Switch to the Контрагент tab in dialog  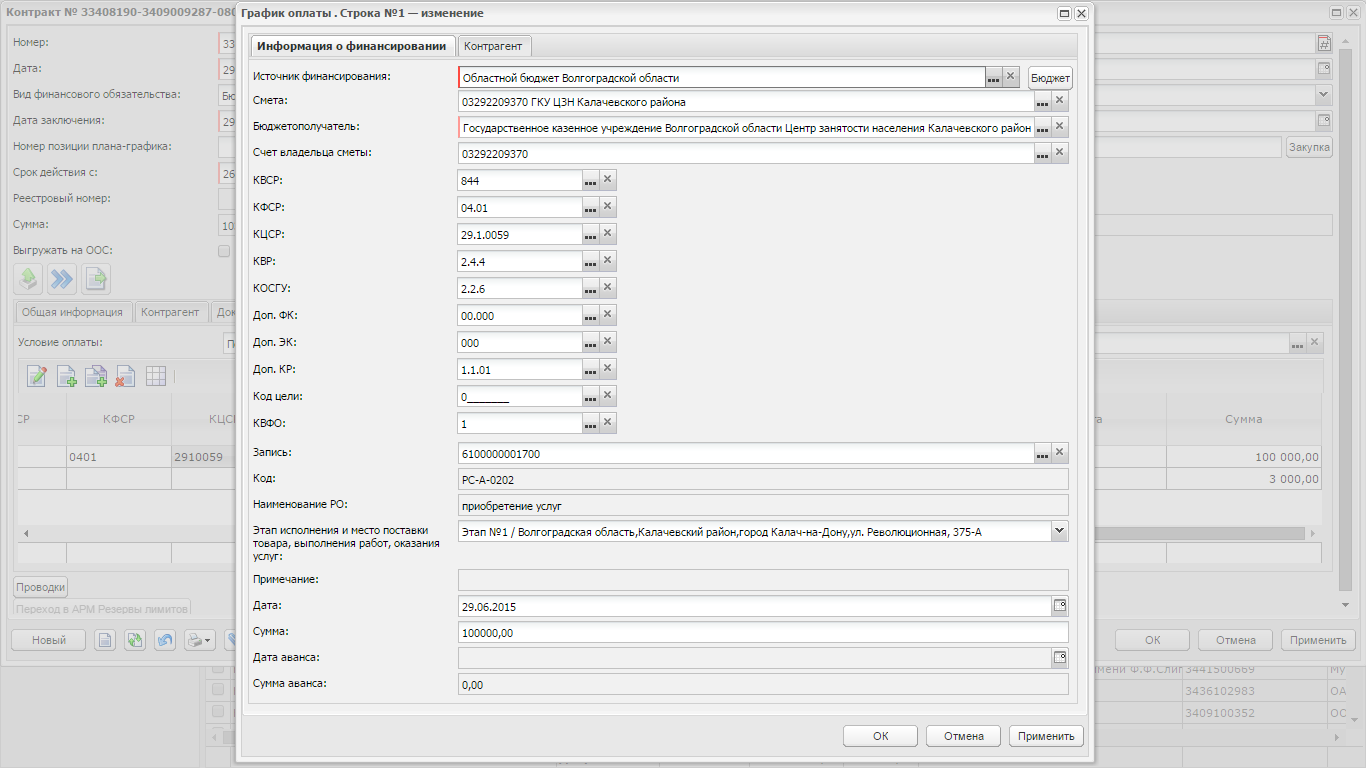tap(495, 46)
